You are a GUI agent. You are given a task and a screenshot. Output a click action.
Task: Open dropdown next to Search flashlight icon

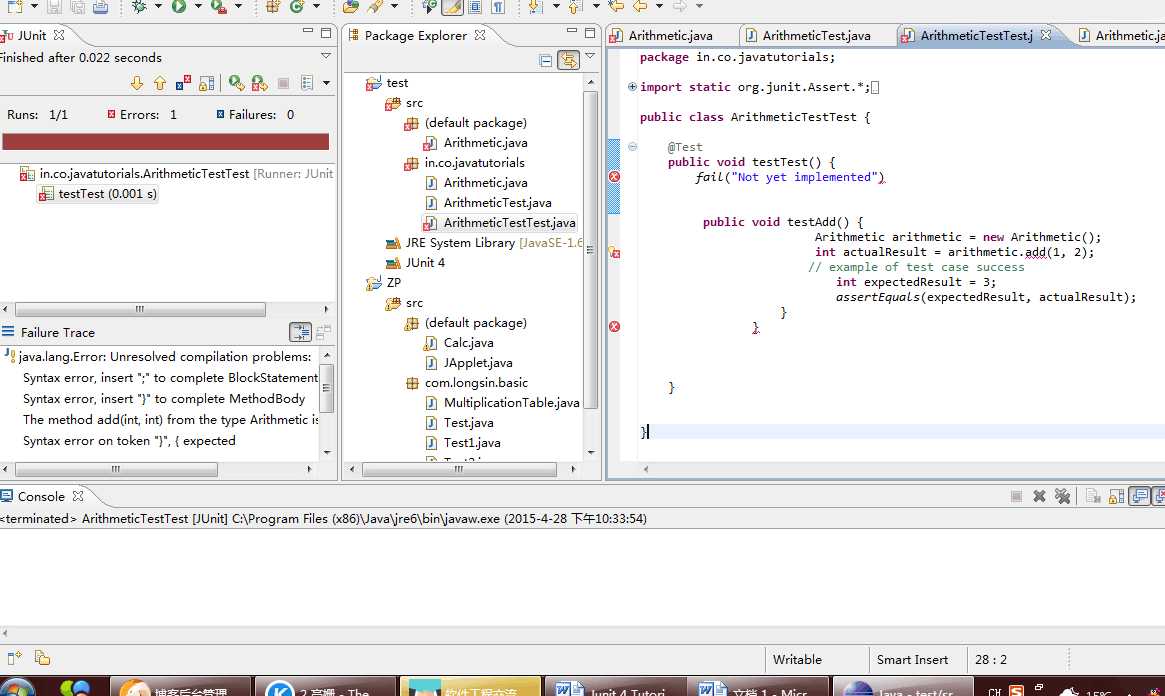coord(394,7)
